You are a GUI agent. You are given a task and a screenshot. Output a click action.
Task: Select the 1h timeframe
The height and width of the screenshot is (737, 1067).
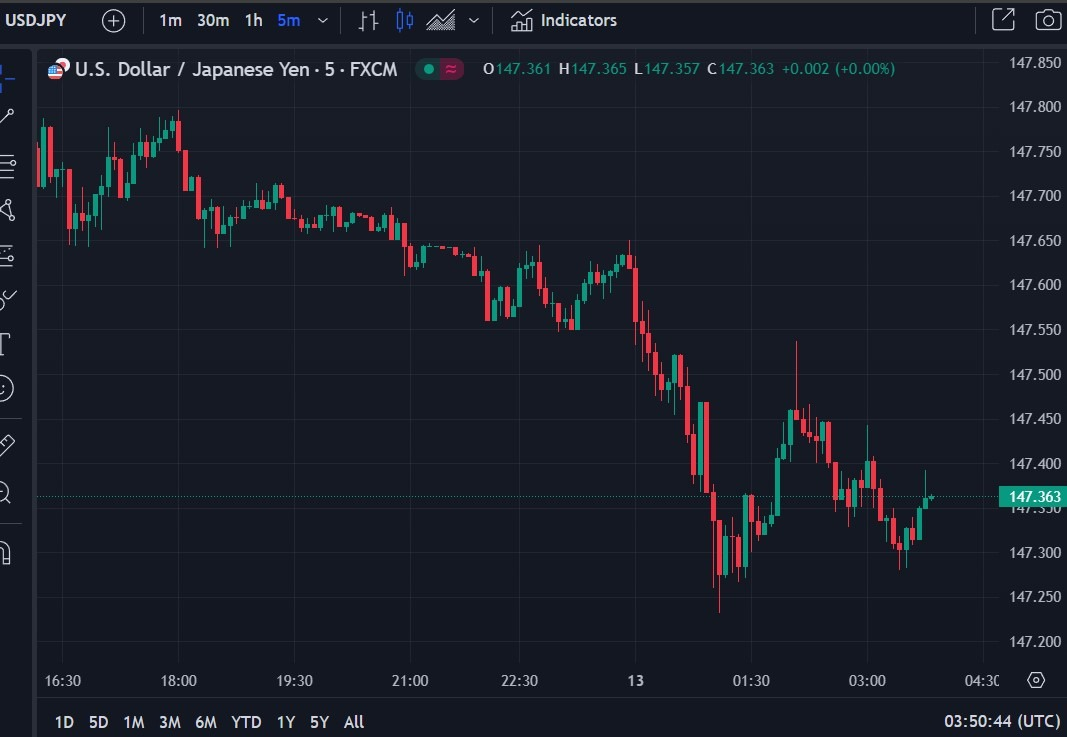254,21
